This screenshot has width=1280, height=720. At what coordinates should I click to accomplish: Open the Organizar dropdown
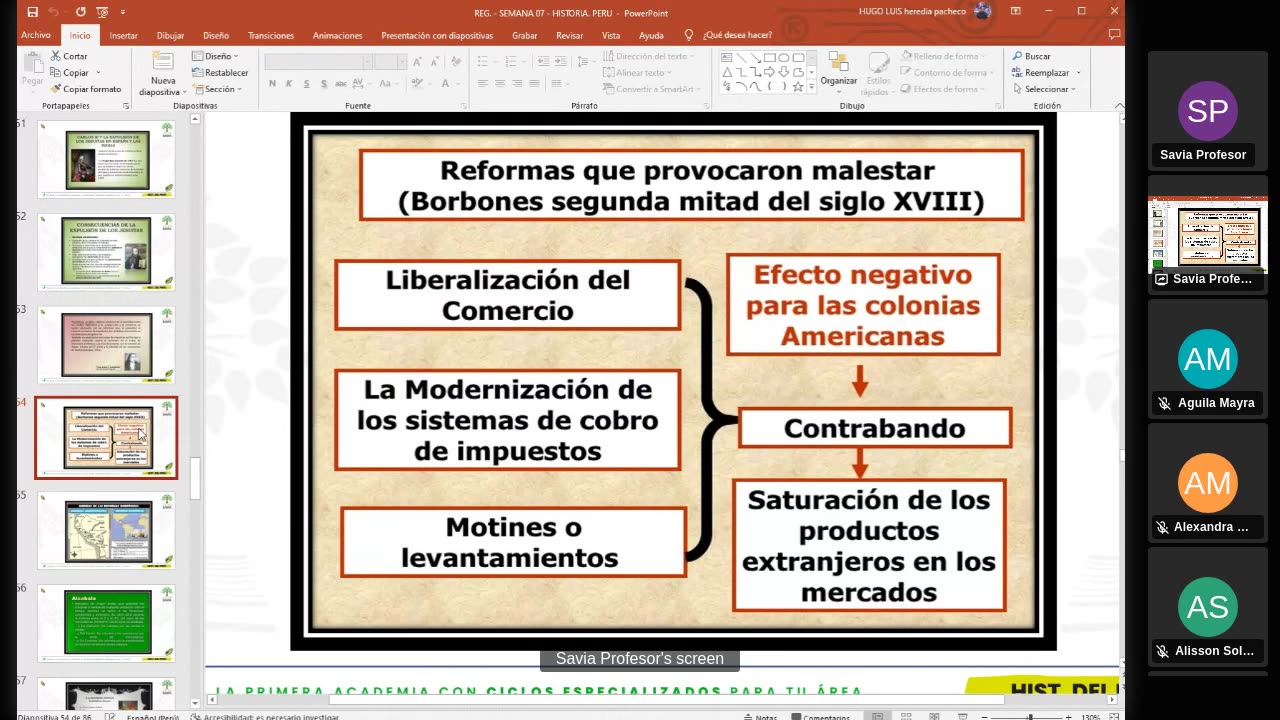(839, 72)
